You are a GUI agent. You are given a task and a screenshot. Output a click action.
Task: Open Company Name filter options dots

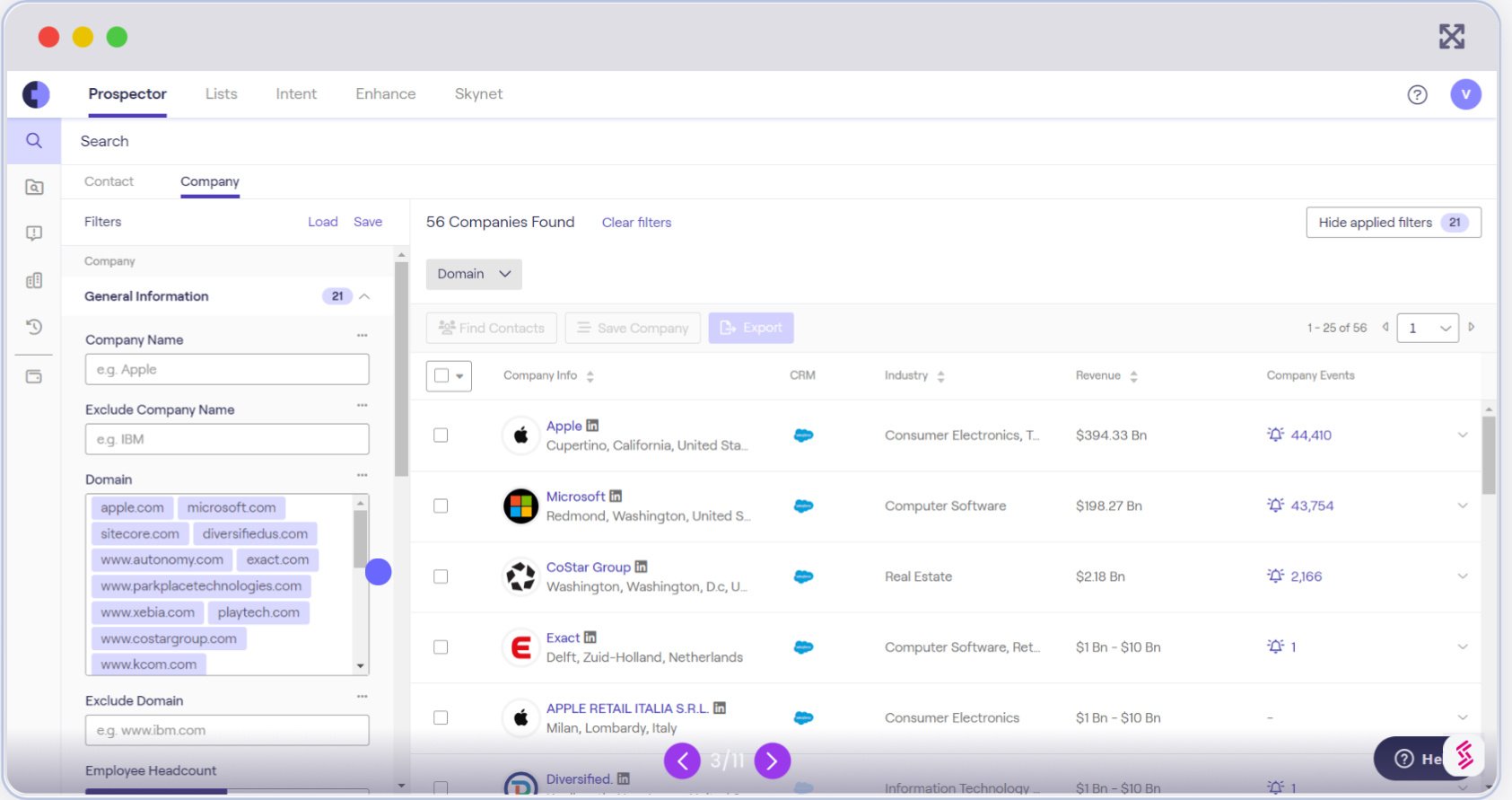pos(362,335)
